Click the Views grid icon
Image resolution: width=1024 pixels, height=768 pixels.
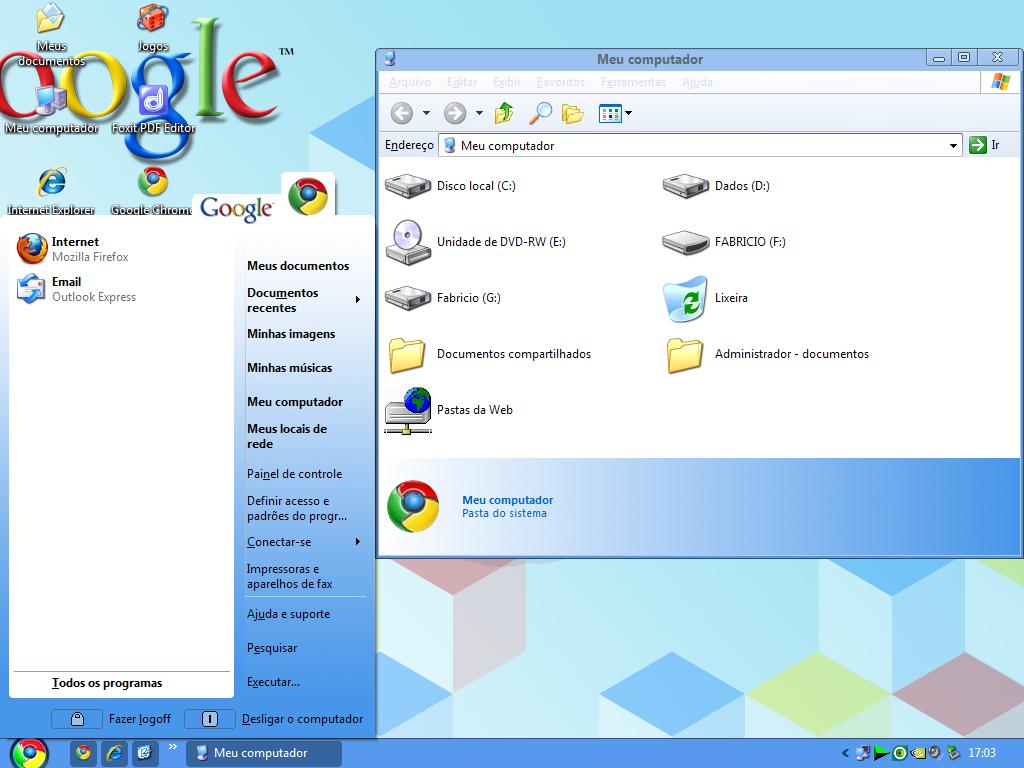609,114
